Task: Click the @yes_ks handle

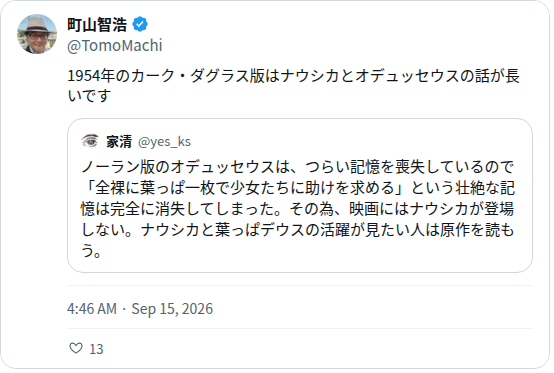Action: click(x=164, y=142)
